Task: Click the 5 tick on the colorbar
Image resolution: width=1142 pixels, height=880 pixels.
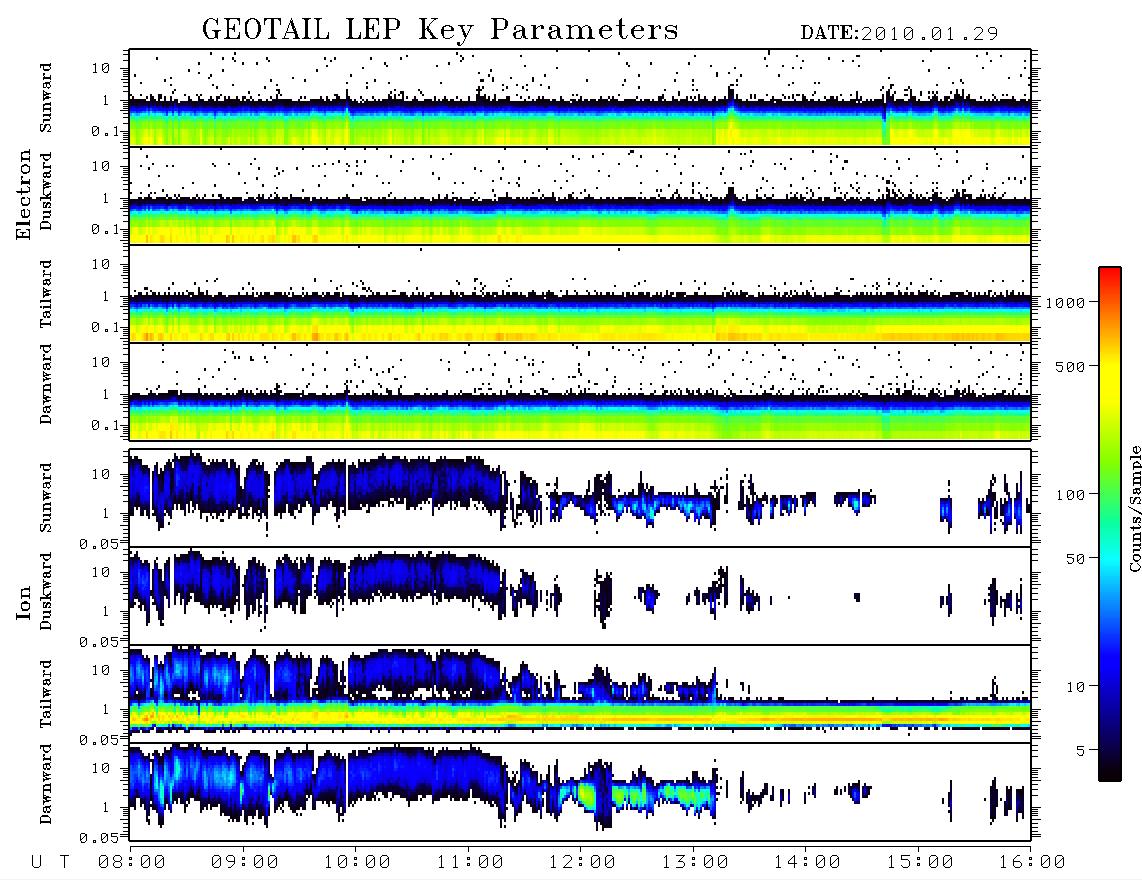Action: pyautogui.click(x=1081, y=751)
